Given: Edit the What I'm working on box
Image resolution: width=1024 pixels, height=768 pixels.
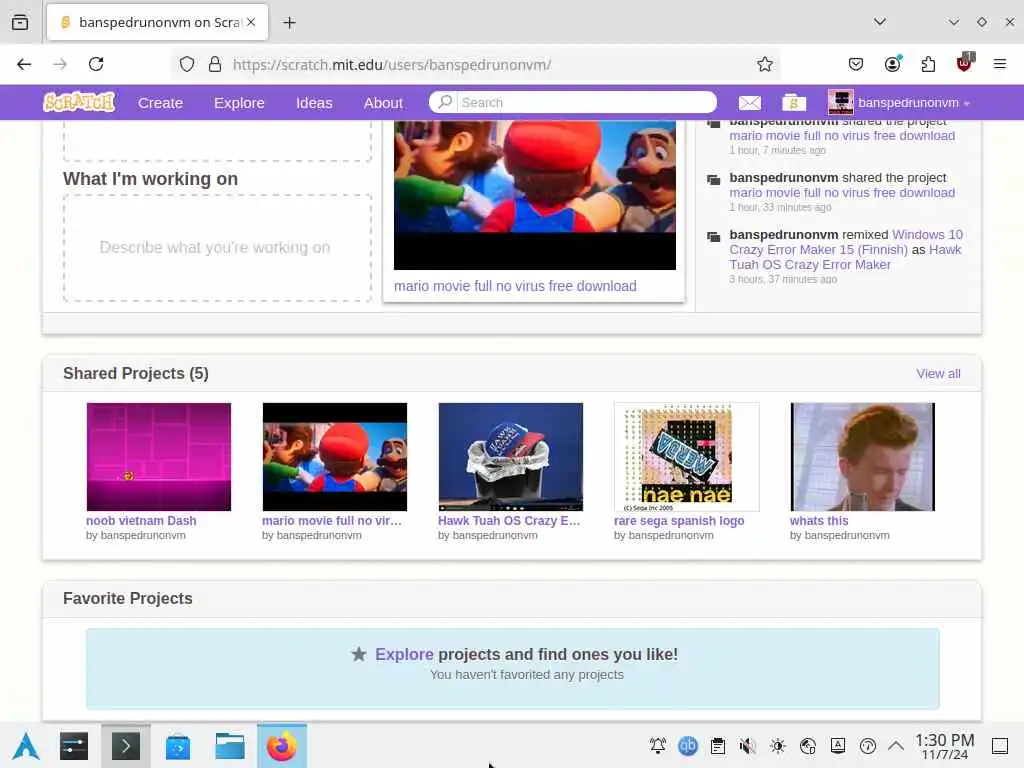Looking at the screenshot, I should click(217, 248).
